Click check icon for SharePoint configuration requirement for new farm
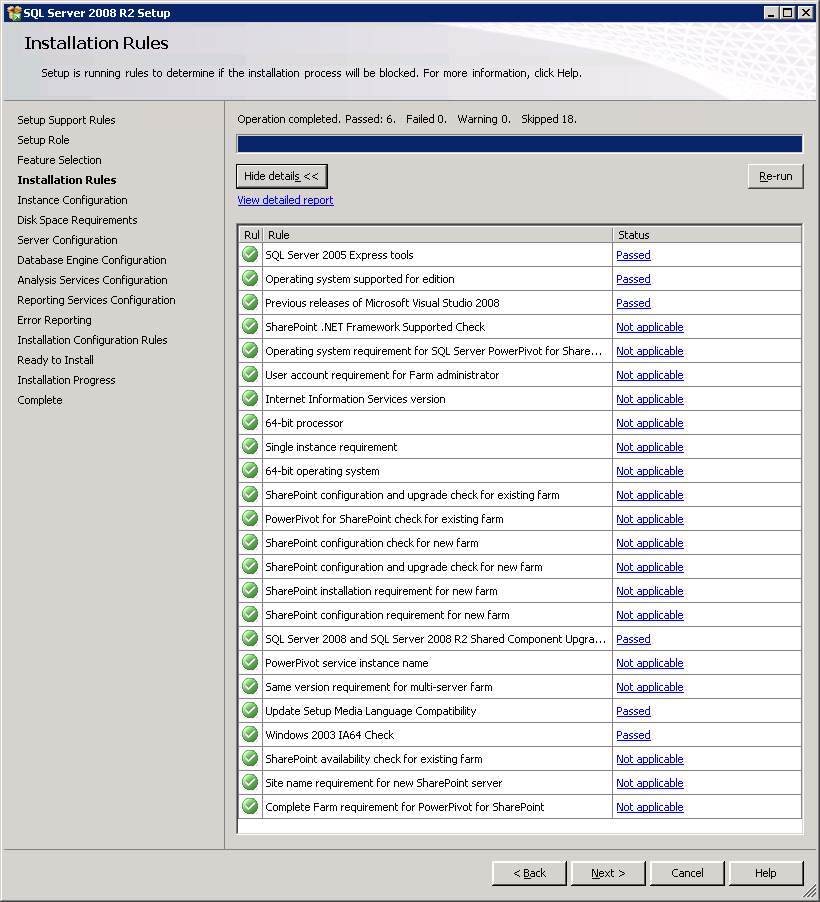820x902 pixels. click(x=250, y=614)
